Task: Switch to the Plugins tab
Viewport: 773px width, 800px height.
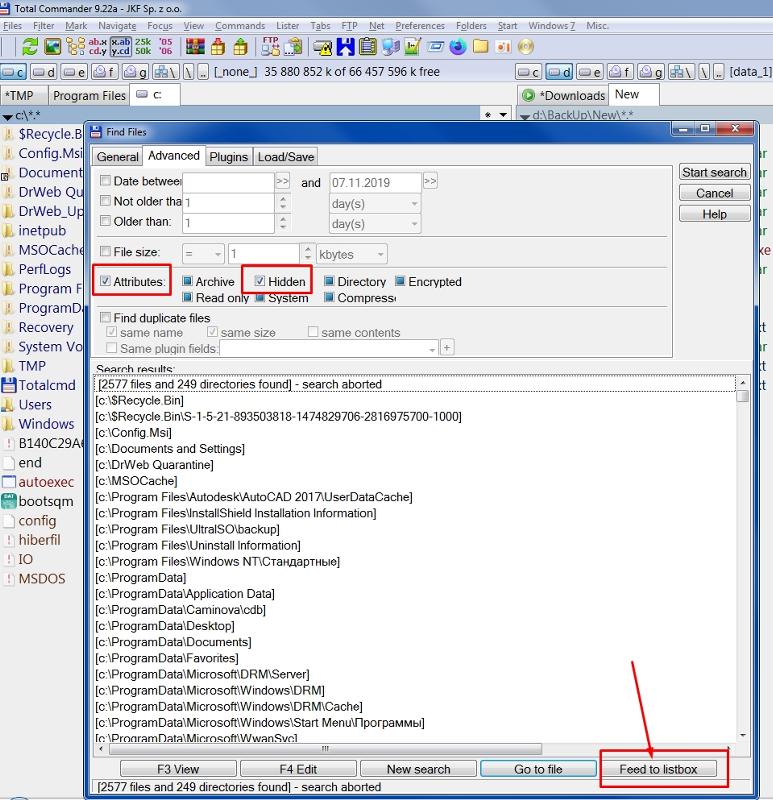Action: (229, 157)
